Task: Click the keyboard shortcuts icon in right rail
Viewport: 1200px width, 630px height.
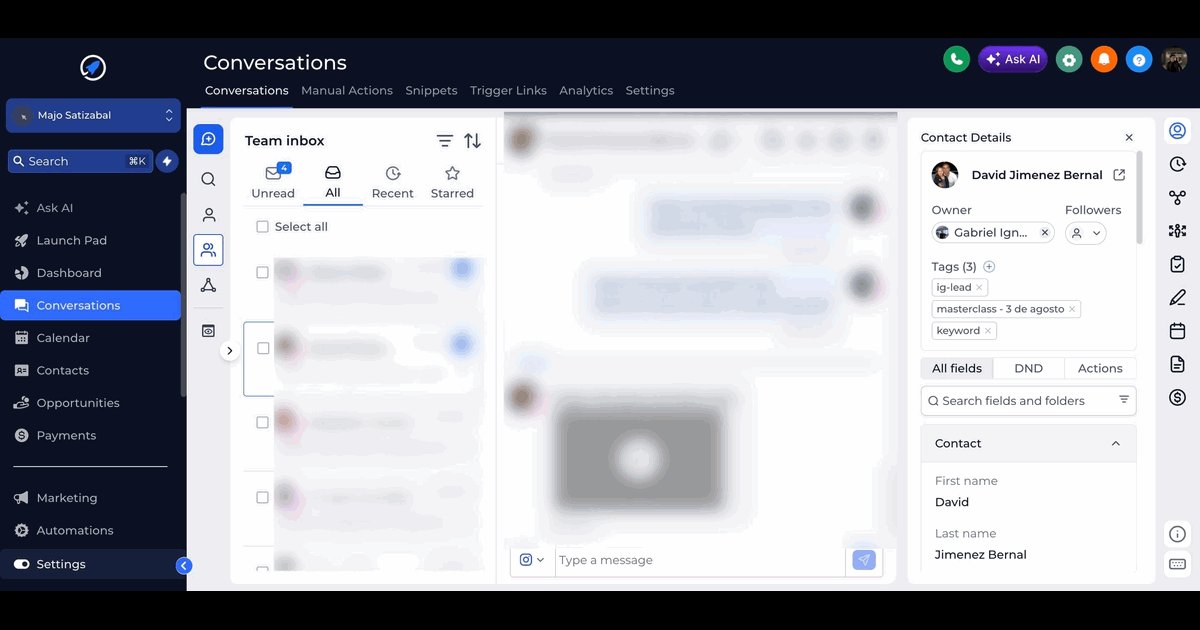Action: pos(1177,565)
